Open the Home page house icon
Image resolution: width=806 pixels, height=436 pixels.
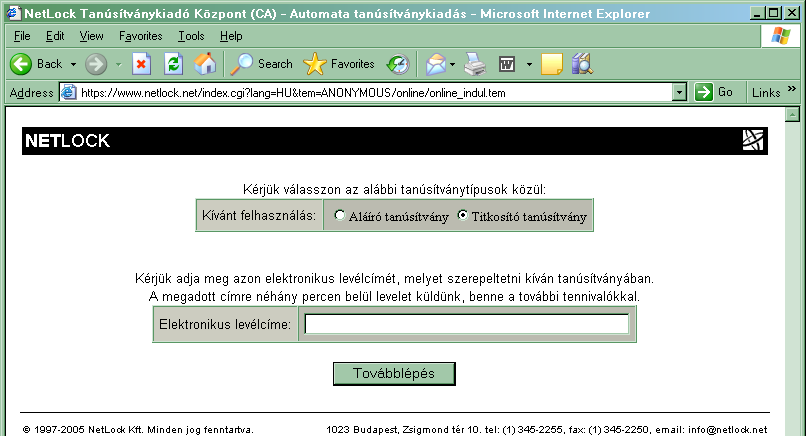pos(205,64)
